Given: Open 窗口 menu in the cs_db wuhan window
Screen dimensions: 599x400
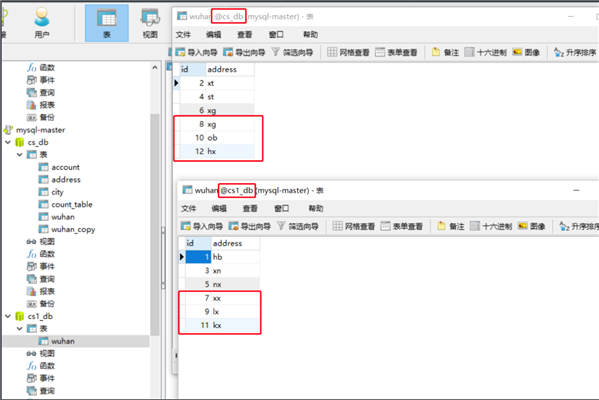Looking at the screenshot, I should (276, 34).
